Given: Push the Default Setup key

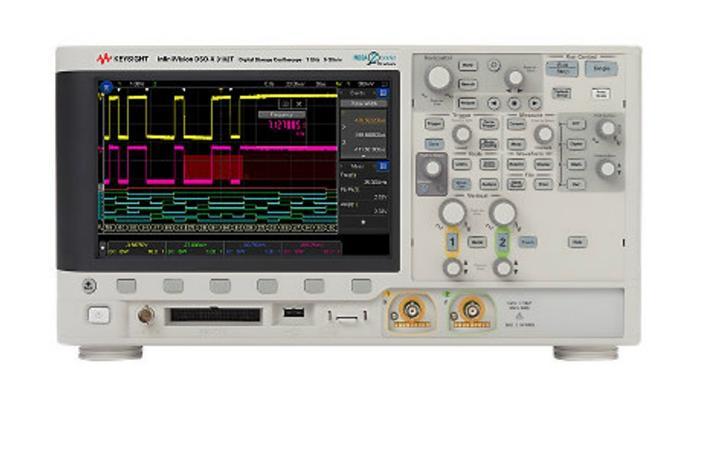Looking at the screenshot, I should point(561,93).
